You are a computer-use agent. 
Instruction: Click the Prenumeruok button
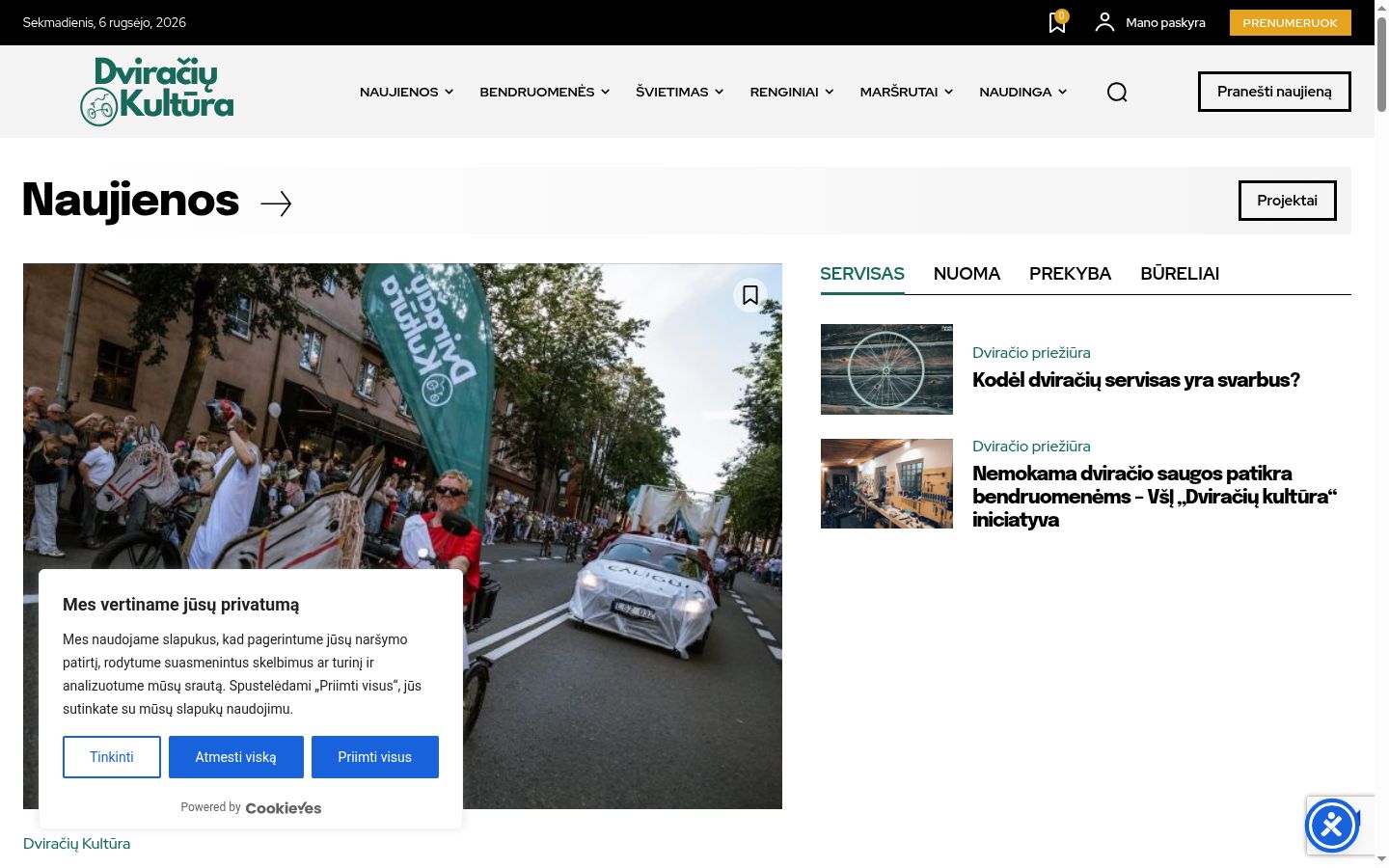tap(1290, 23)
